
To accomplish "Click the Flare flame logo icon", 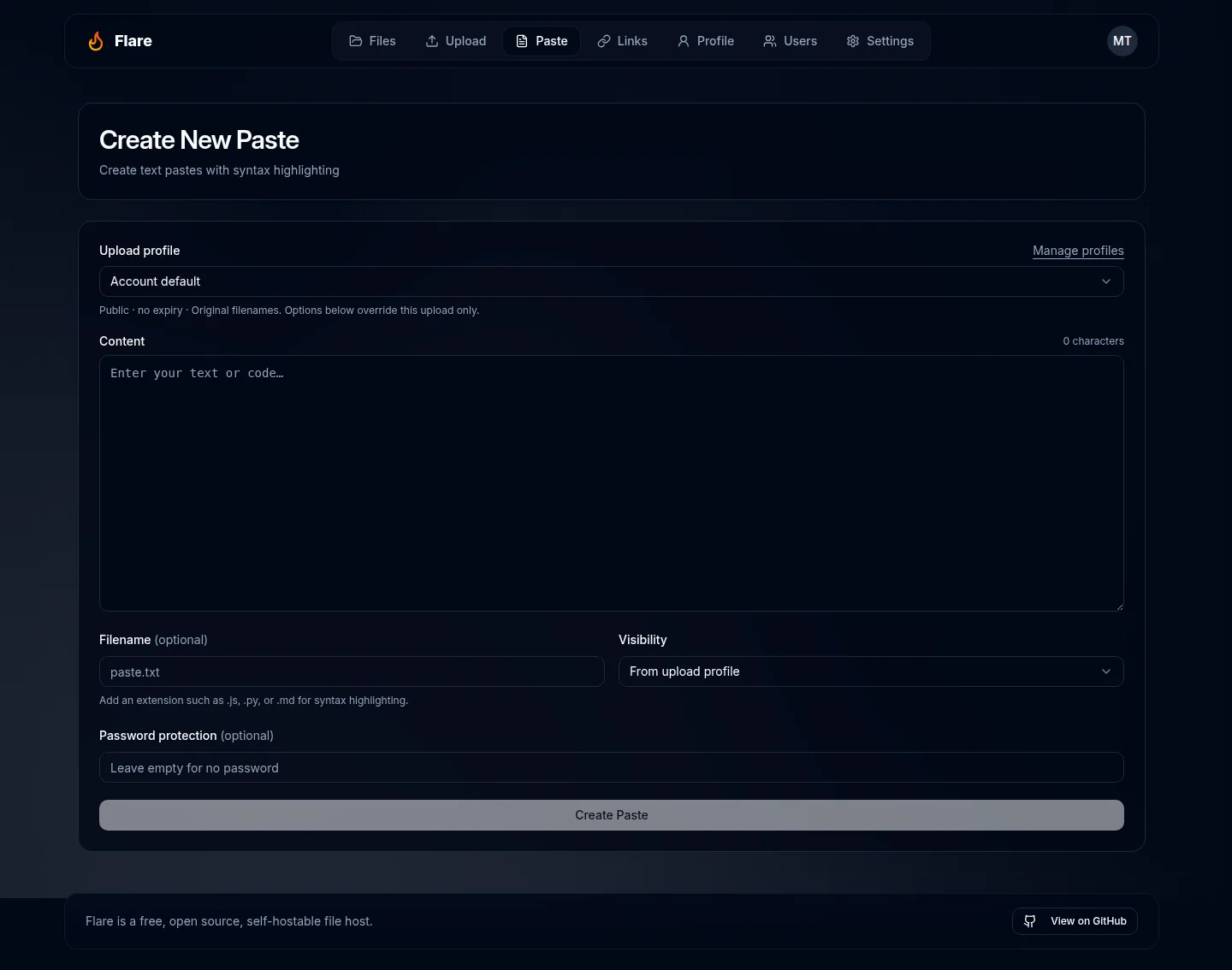I will pyautogui.click(x=96, y=41).
